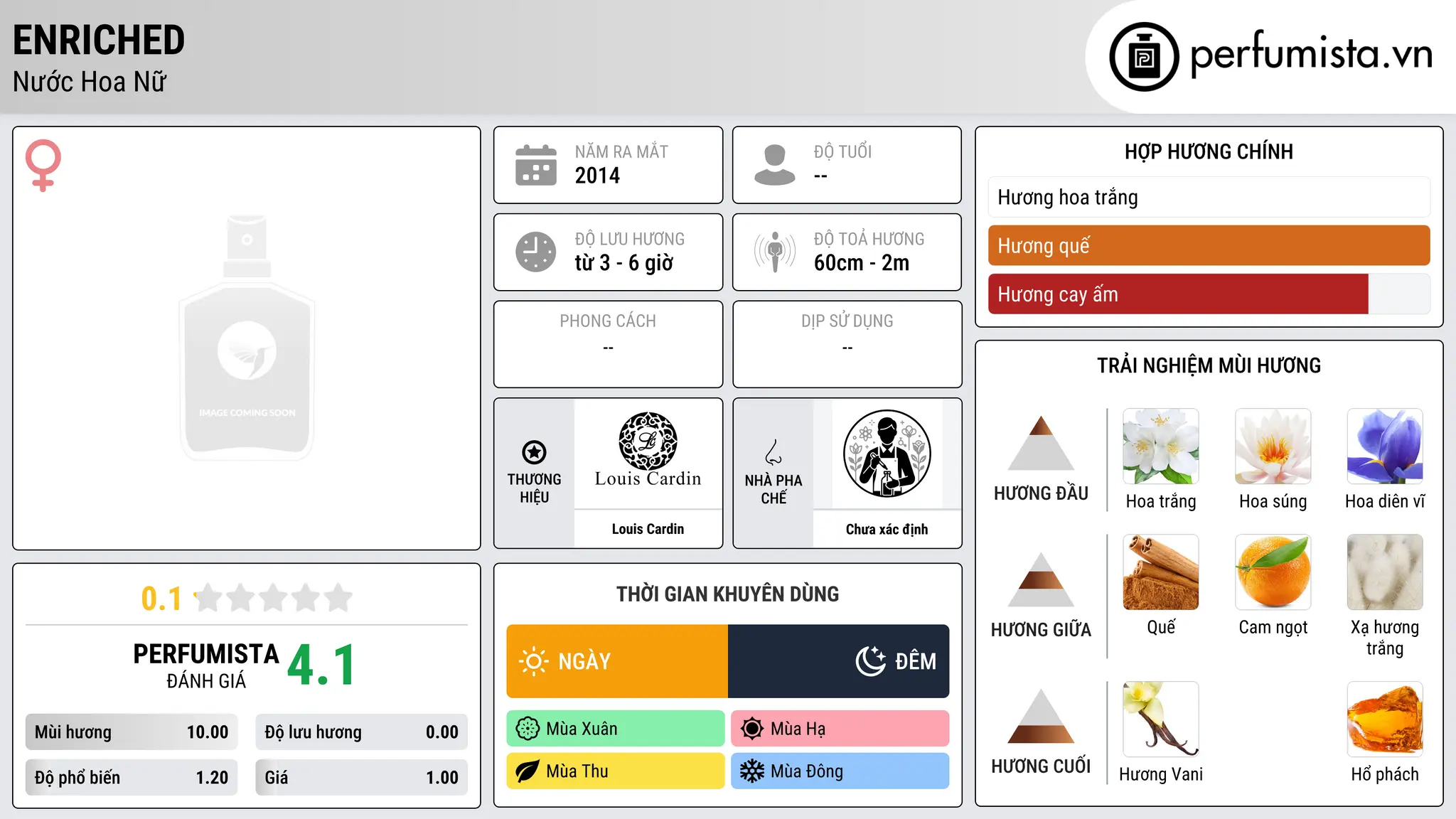
Task: Click the Chưa xác định perfumer label
Action: pyautogui.click(x=887, y=529)
